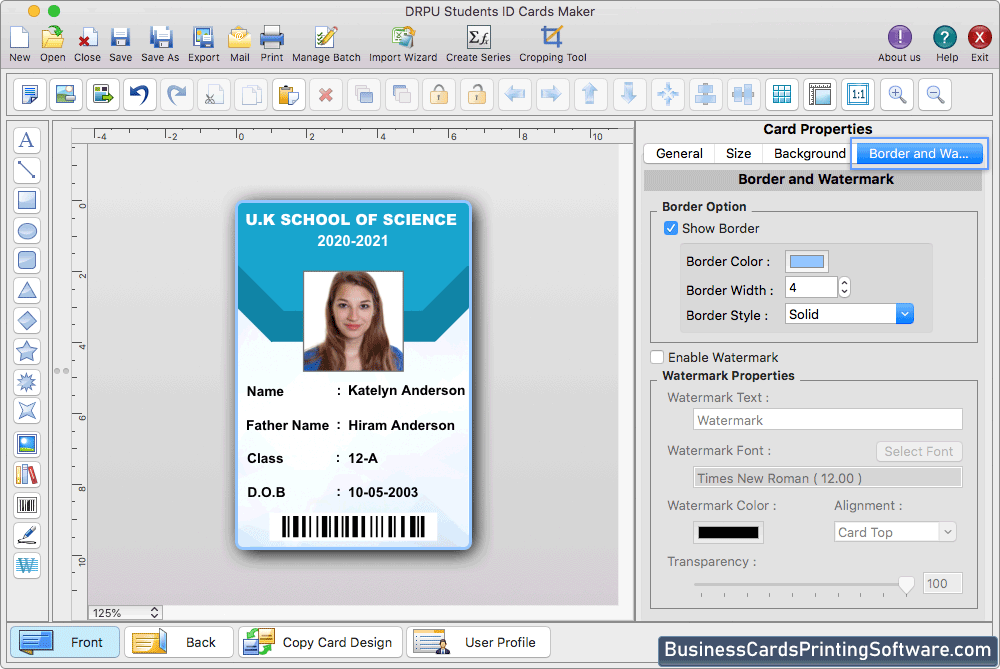Select the Triangle shape tool

point(27,291)
